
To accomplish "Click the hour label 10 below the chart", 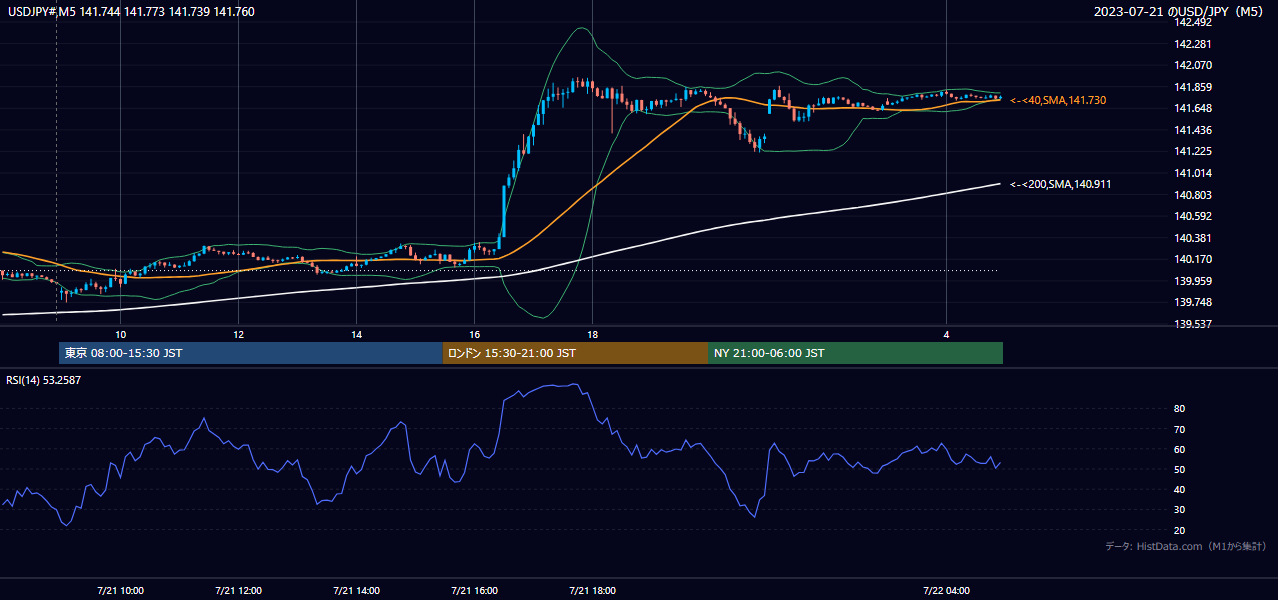I will point(120,334).
